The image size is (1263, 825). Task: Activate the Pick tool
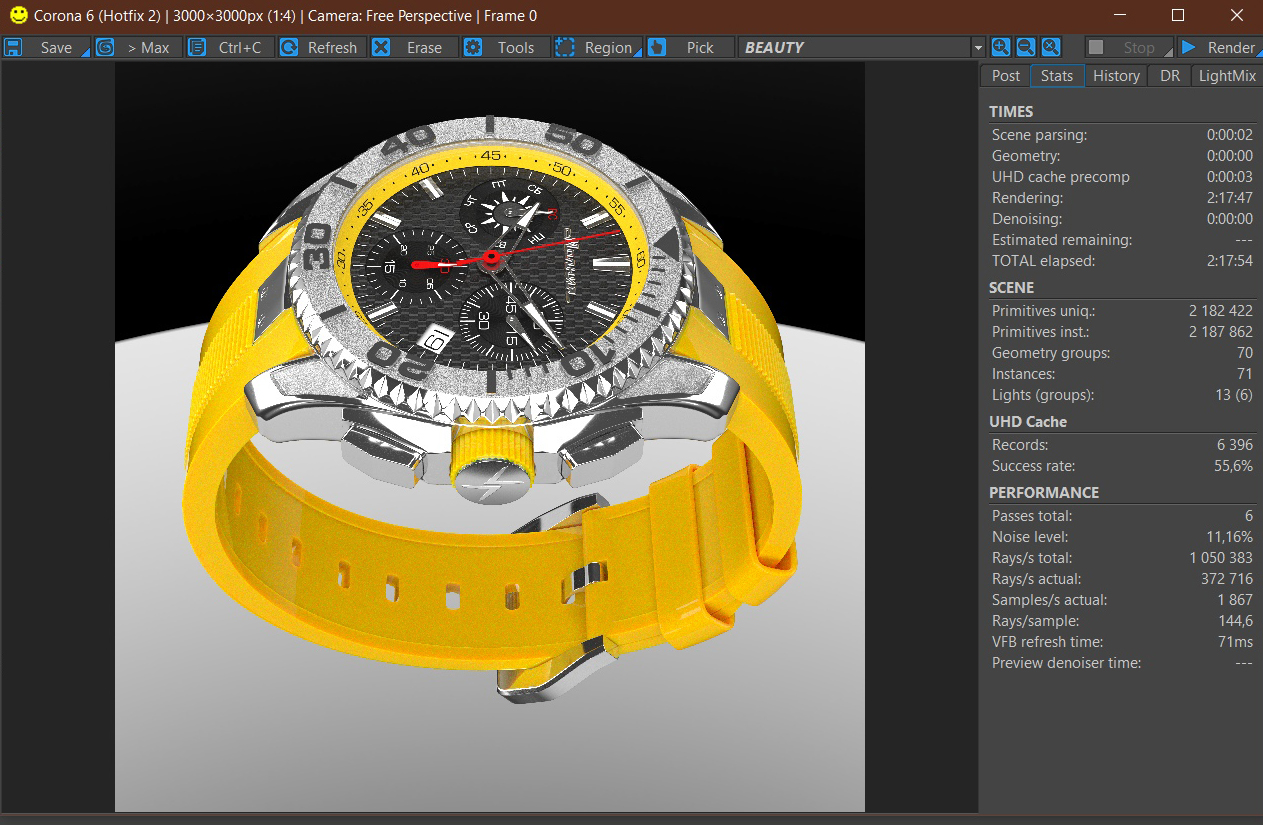pos(688,47)
